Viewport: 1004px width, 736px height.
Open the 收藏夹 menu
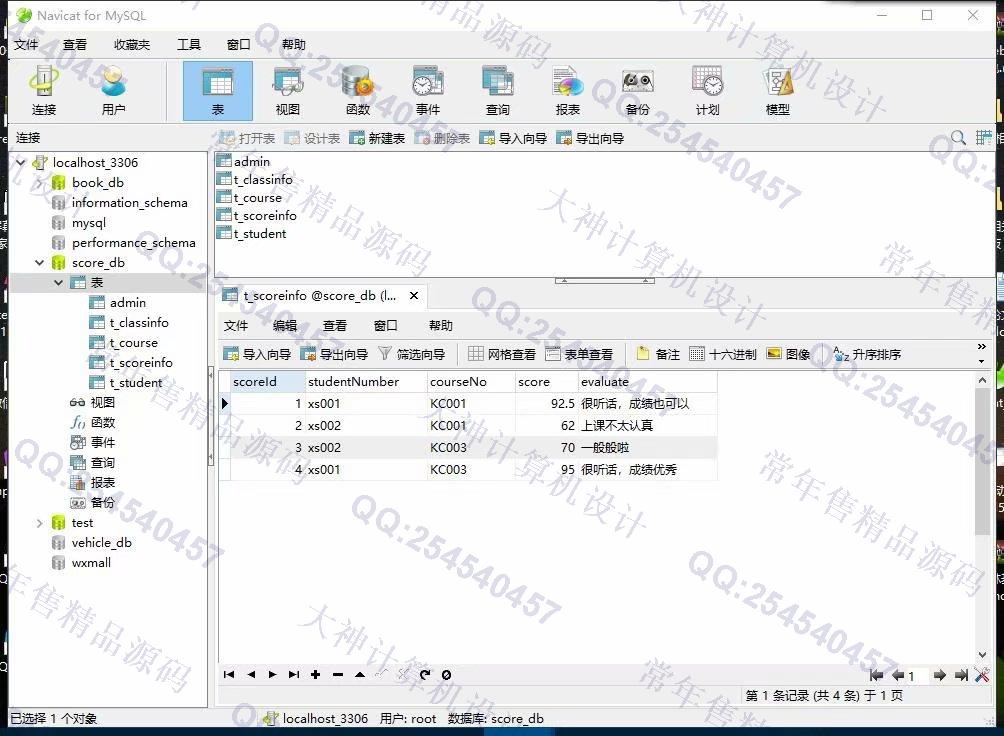pos(132,44)
